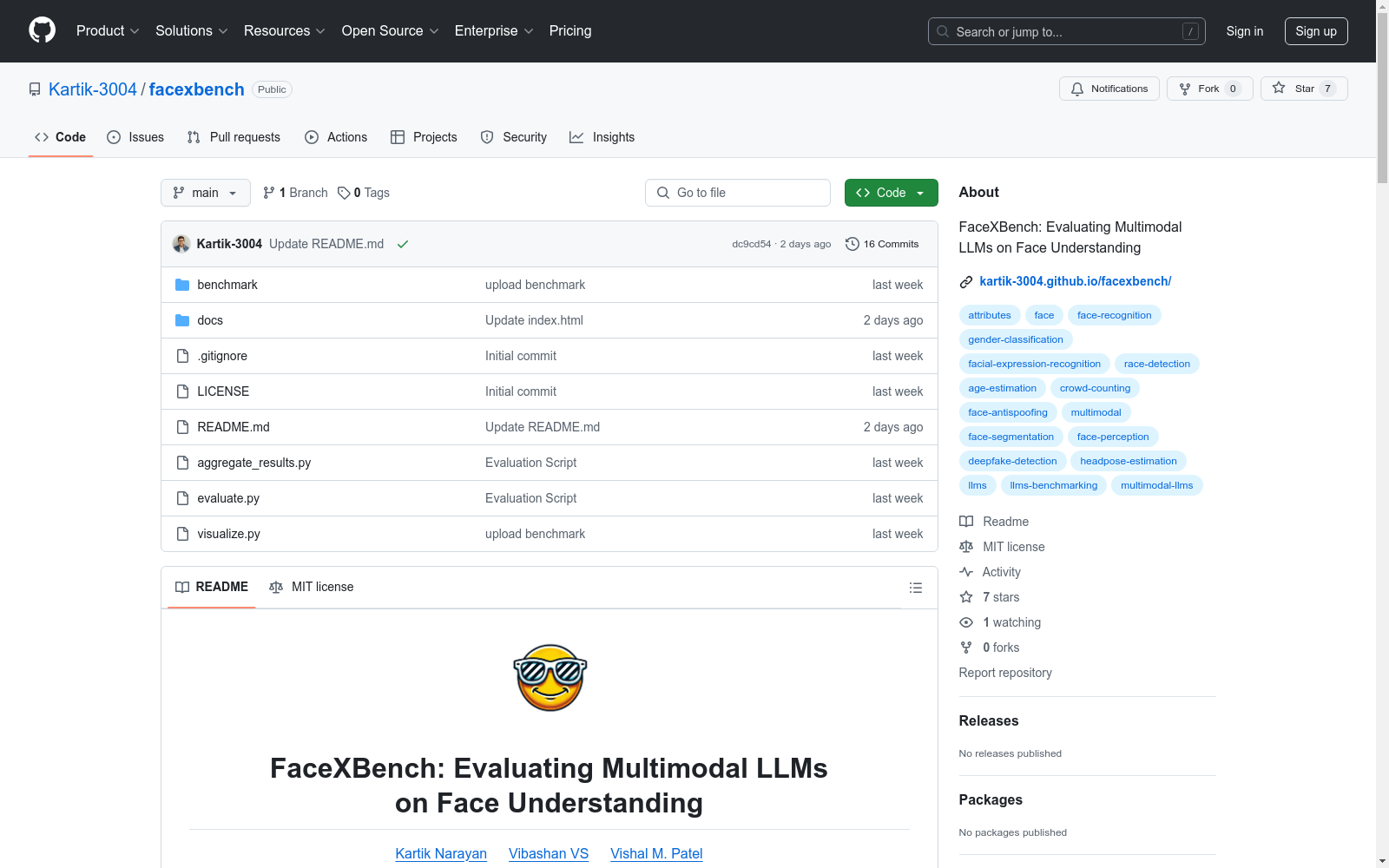The width and height of the screenshot is (1389, 868).
Task: Click the README.md file icon
Action: point(182,427)
